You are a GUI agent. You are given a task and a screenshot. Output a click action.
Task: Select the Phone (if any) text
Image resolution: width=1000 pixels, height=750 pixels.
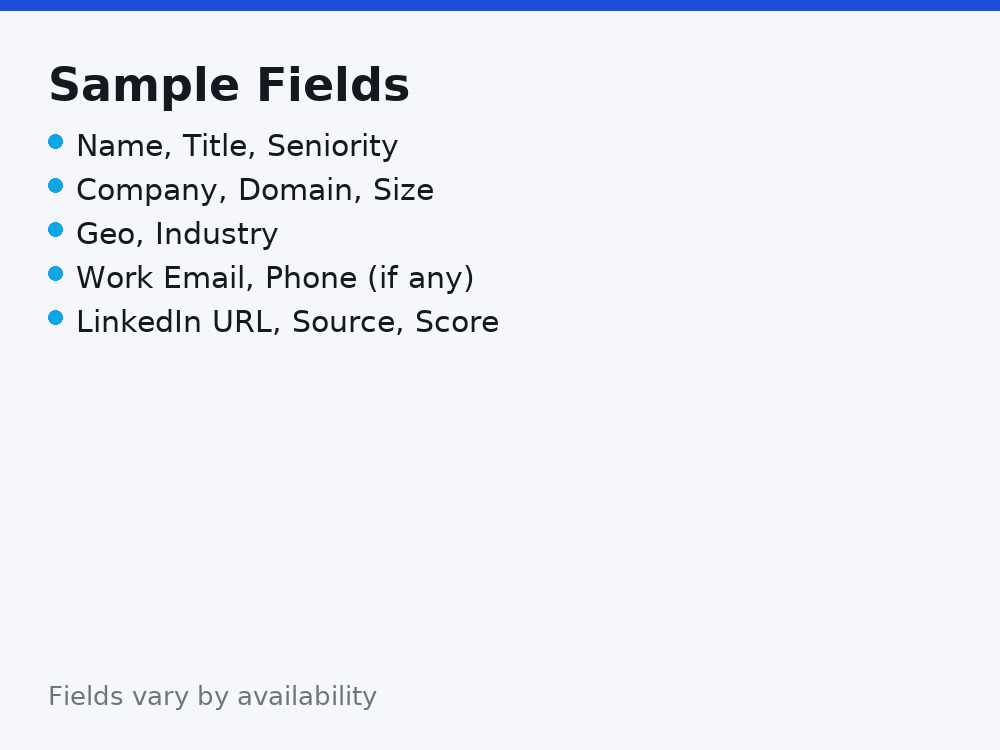click(x=369, y=279)
